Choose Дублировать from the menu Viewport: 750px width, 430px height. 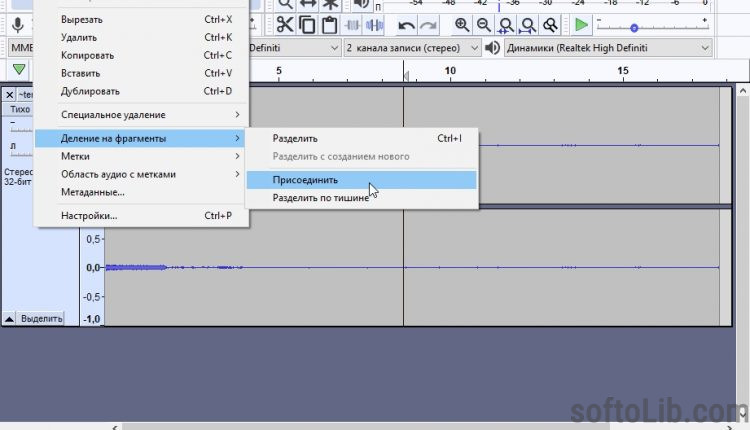pyautogui.click(x=142, y=91)
